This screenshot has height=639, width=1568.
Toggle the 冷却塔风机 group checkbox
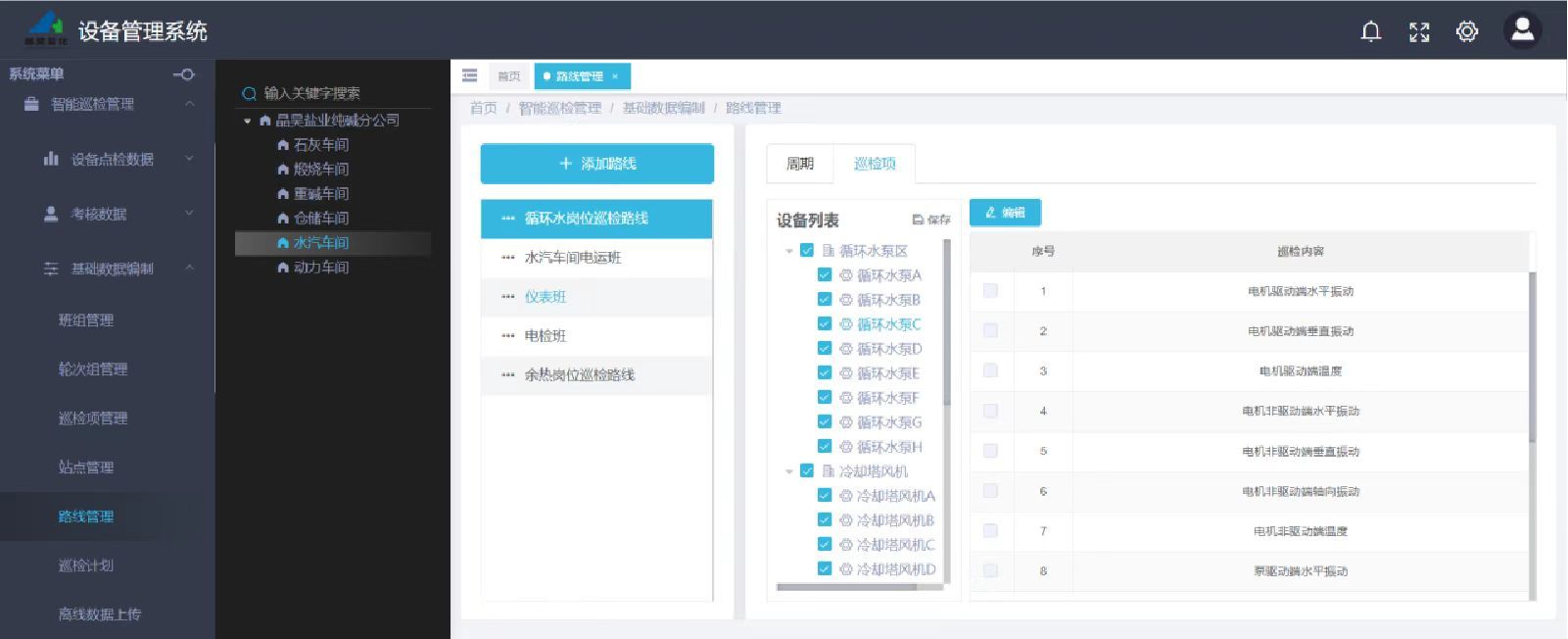click(x=807, y=471)
